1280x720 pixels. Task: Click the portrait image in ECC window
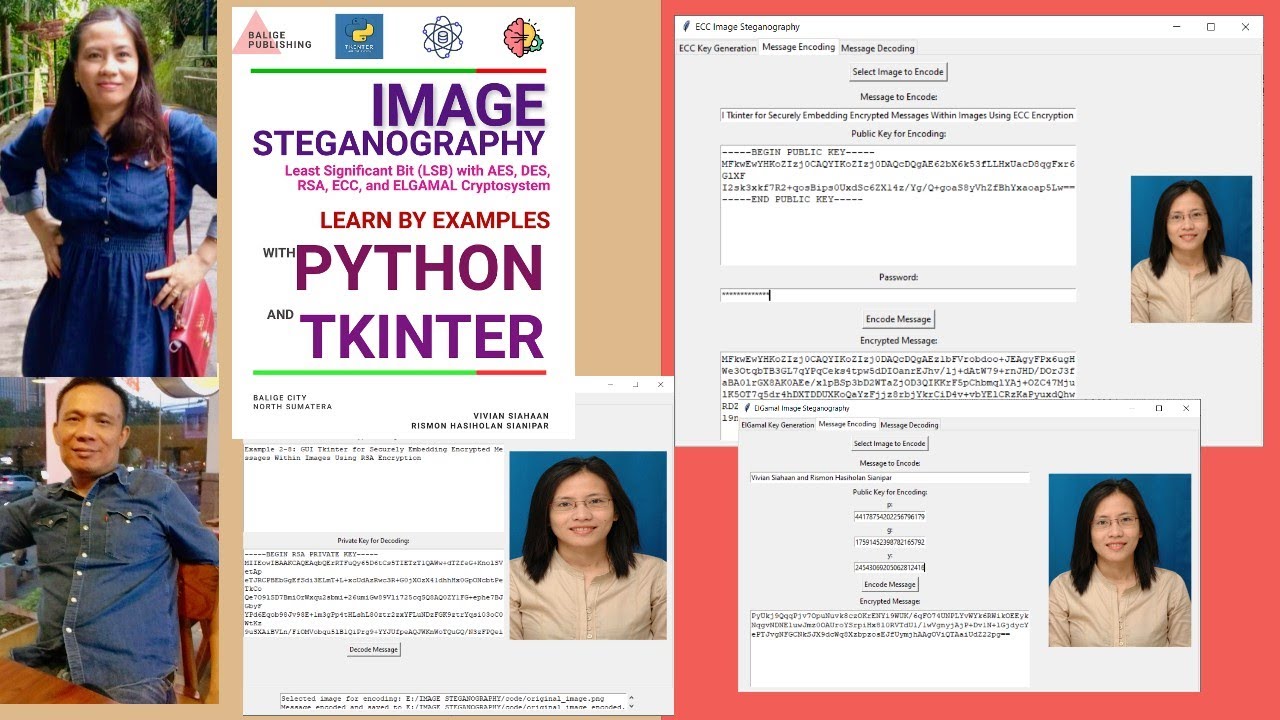pyautogui.click(x=1191, y=249)
